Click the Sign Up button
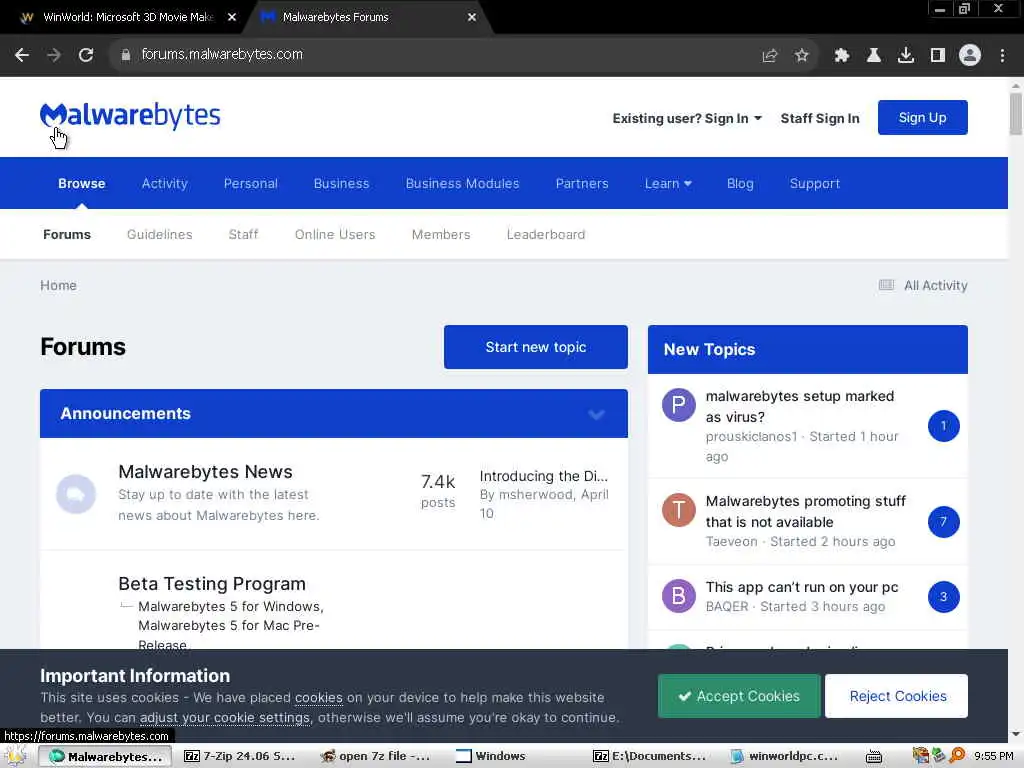The image size is (1024, 768). click(x=923, y=118)
